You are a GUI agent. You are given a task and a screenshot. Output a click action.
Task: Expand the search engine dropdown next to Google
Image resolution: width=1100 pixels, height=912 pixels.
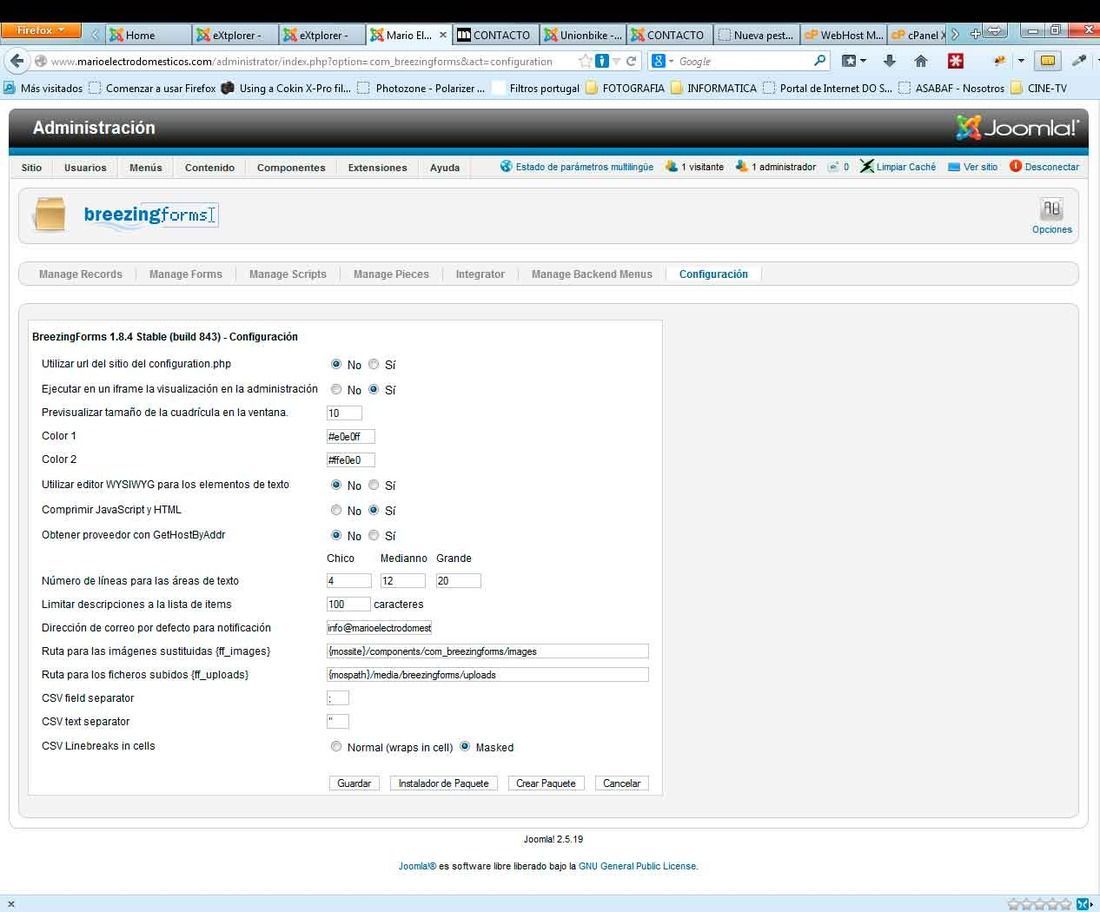671,61
